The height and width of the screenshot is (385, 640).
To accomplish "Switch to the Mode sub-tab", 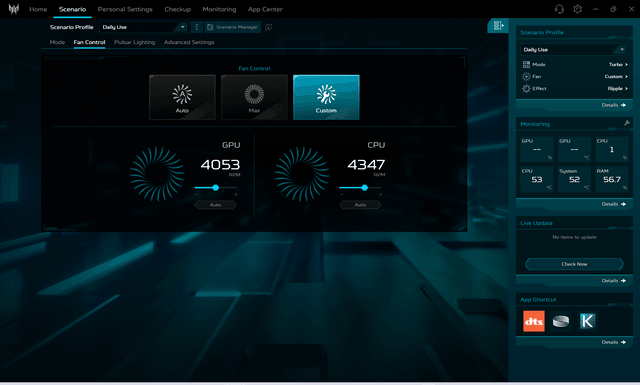I will [57, 42].
